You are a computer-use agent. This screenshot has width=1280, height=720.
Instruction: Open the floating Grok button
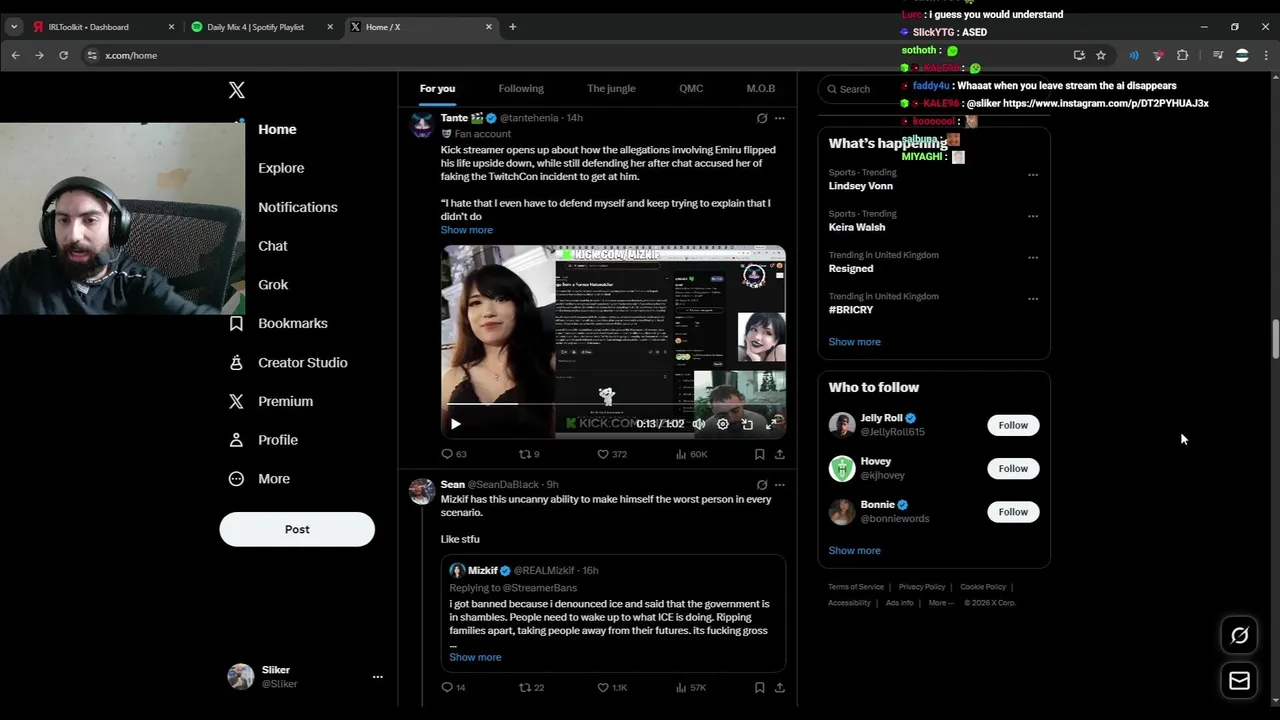click(x=1239, y=635)
